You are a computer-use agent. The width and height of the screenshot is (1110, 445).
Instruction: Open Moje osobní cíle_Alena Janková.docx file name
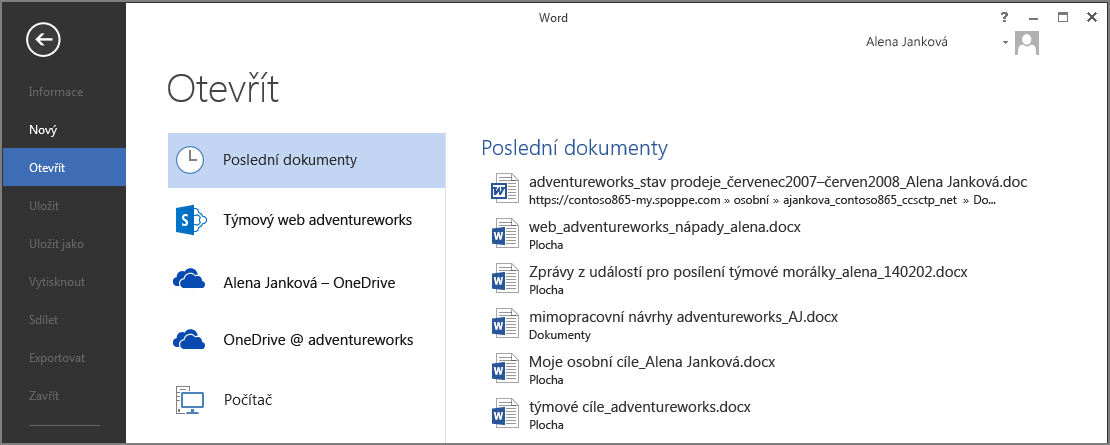pos(652,362)
